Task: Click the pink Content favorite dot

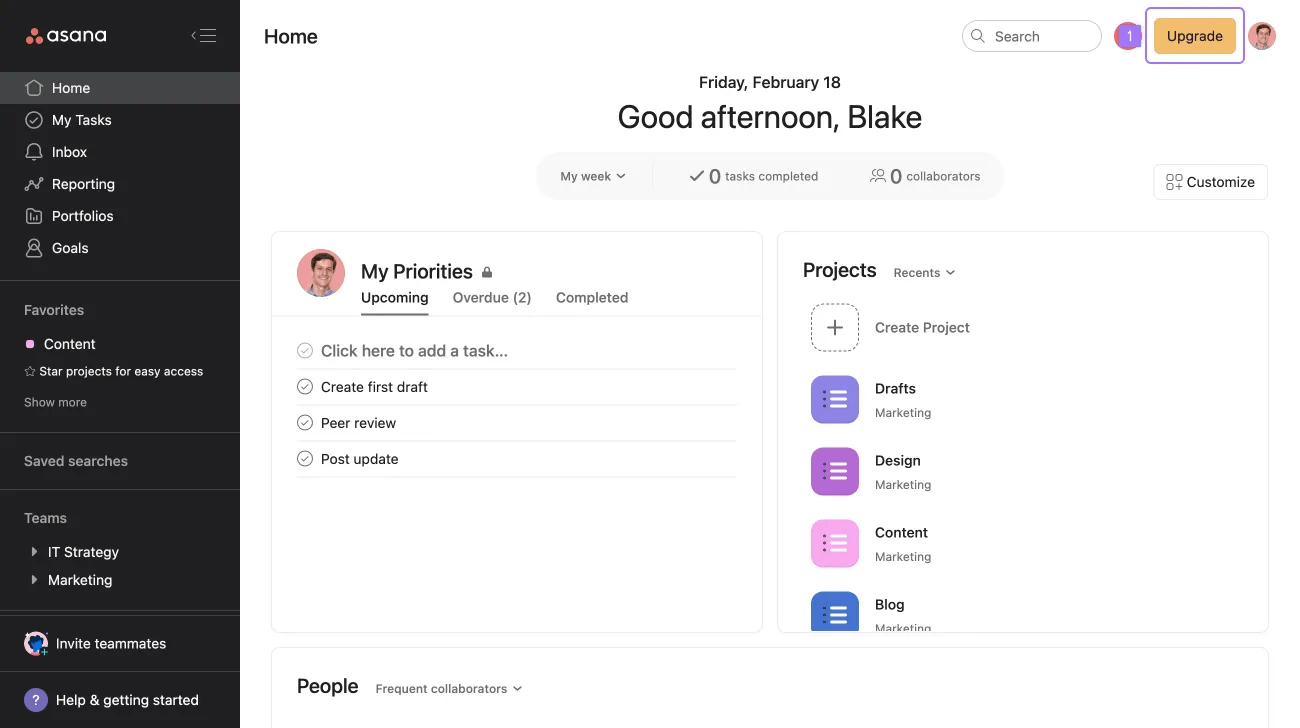Action: [x=30, y=344]
